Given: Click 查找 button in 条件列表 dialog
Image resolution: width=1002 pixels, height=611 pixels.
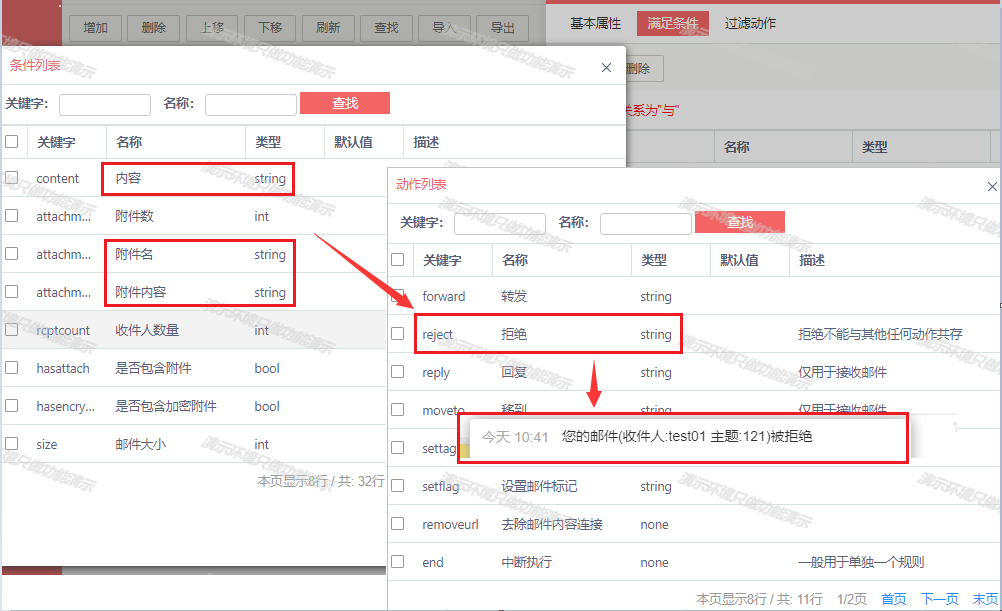Looking at the screenshot, I should pyautogui.click(x=345, y=103).
